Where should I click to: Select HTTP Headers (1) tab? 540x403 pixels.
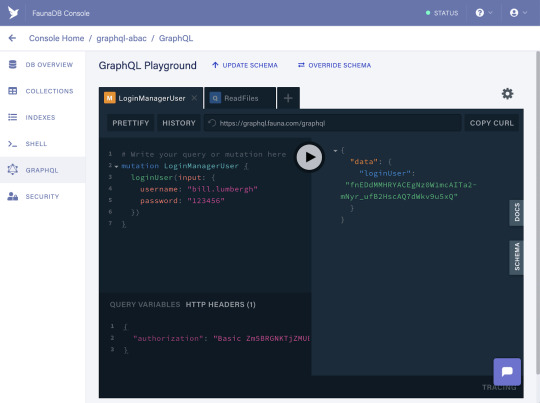click(x=220, y=304)
